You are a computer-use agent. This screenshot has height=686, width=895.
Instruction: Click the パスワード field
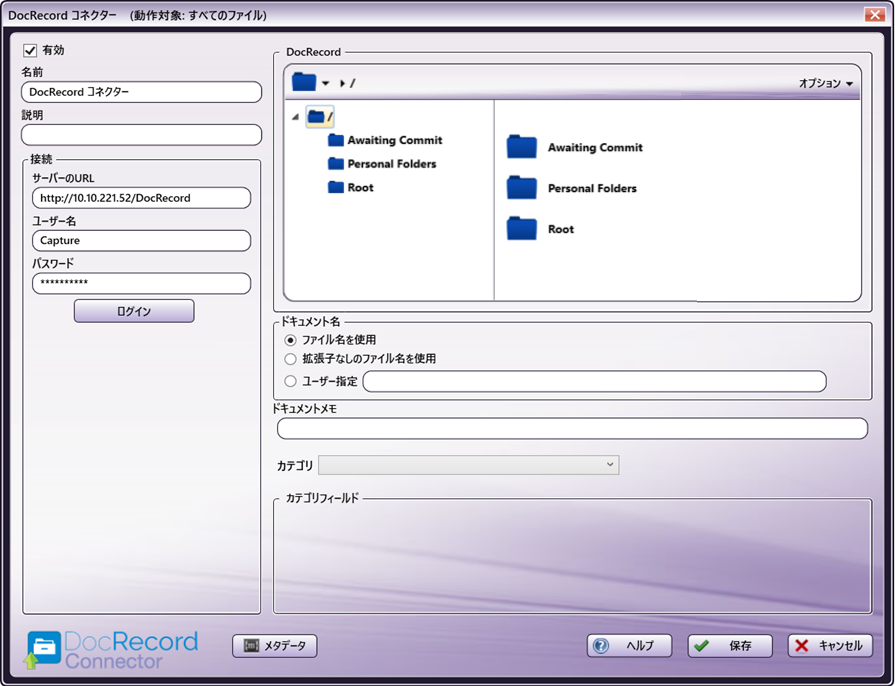(x=142, y=283)
